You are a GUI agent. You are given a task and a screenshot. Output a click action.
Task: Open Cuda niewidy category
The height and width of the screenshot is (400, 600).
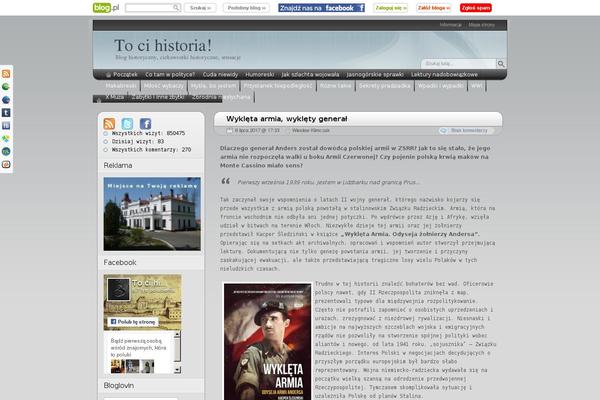pos(220,75)
